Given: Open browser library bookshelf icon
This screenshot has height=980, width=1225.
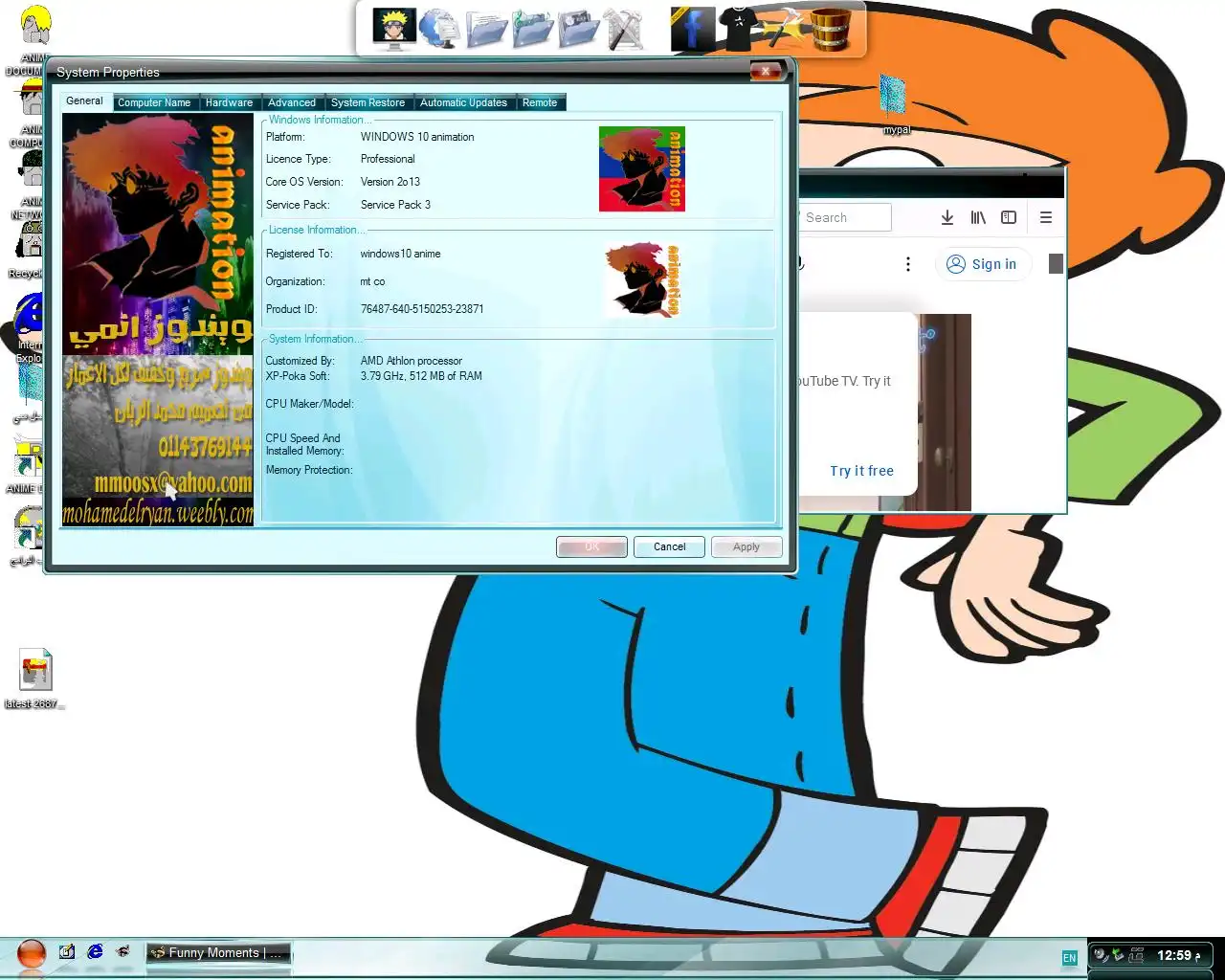Looking at the screenshot, I should pos(978,217).
